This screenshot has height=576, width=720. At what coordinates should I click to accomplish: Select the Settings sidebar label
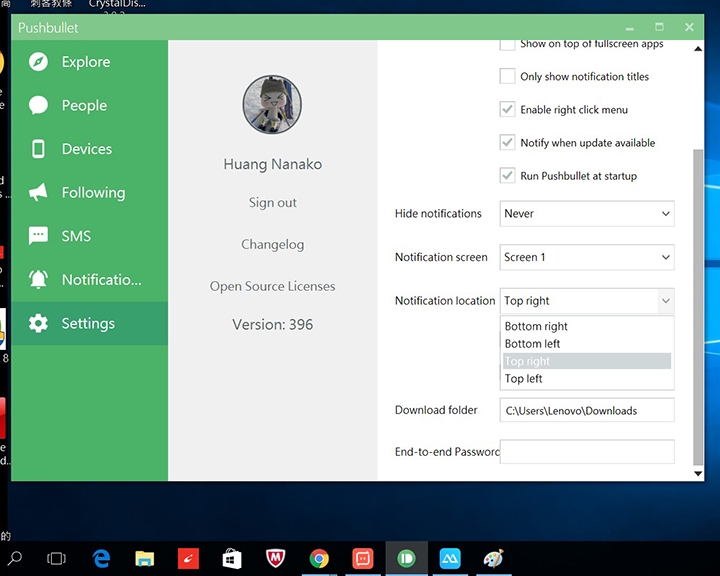(88, 323)
